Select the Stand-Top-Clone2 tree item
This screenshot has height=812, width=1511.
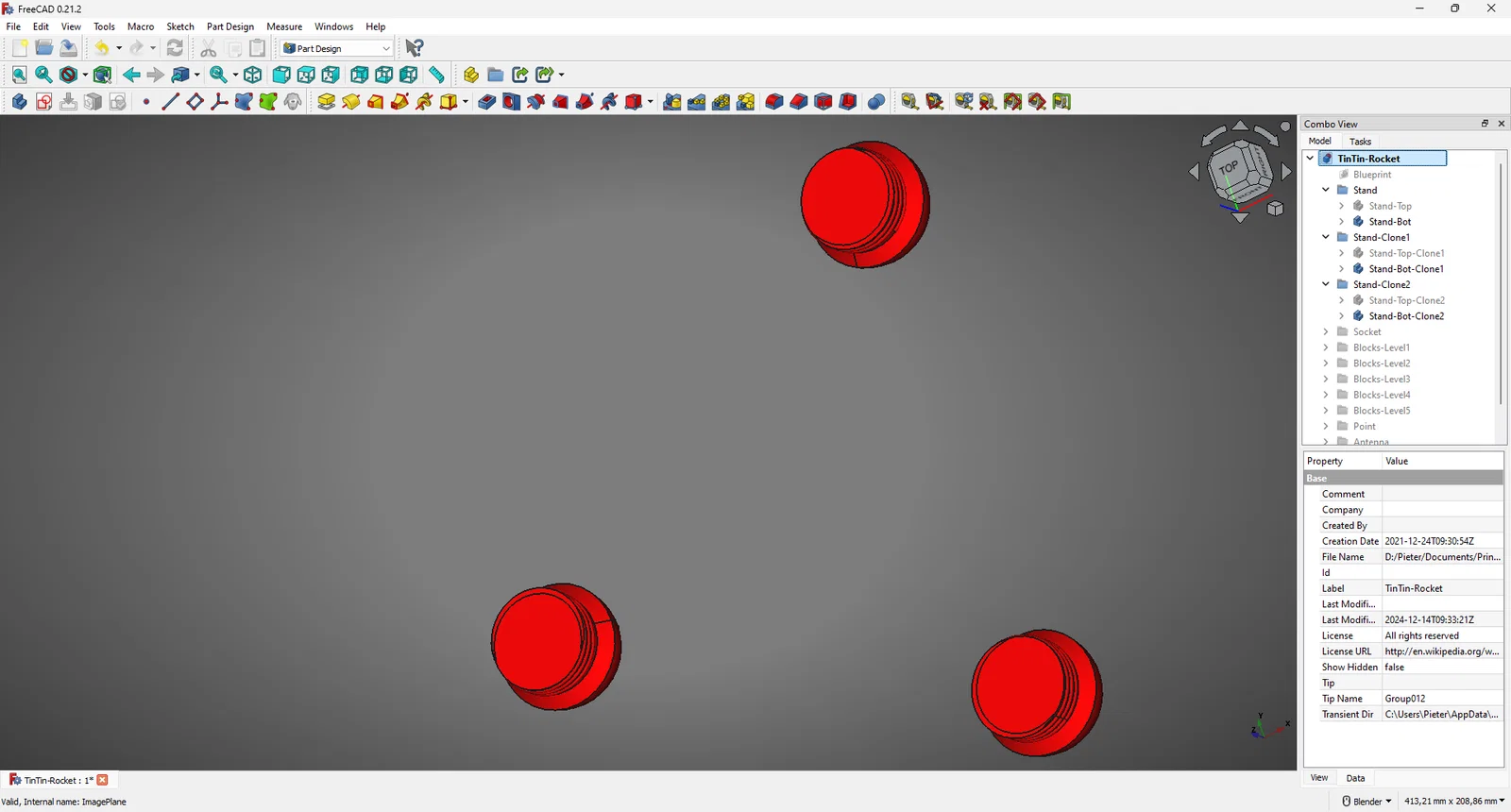[1406, 300]
